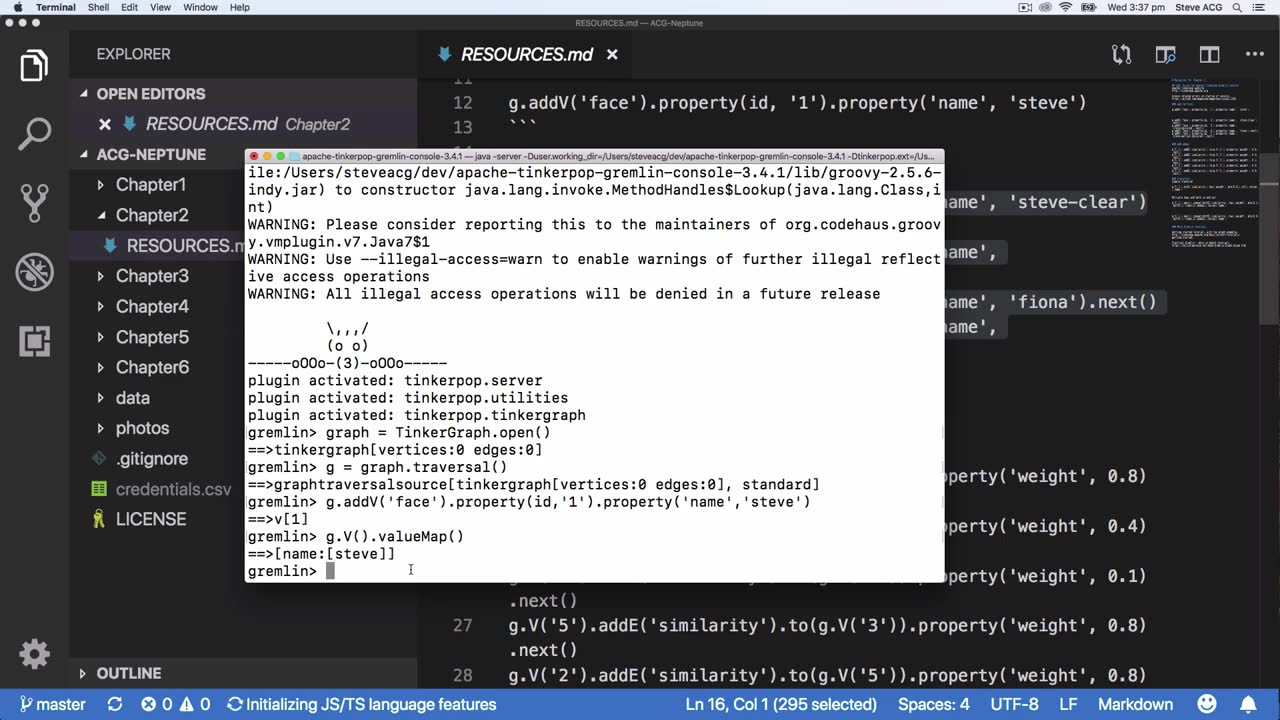Open the Help menu
The width and height of the screenshot is (1280, 720).
point(240,7)
